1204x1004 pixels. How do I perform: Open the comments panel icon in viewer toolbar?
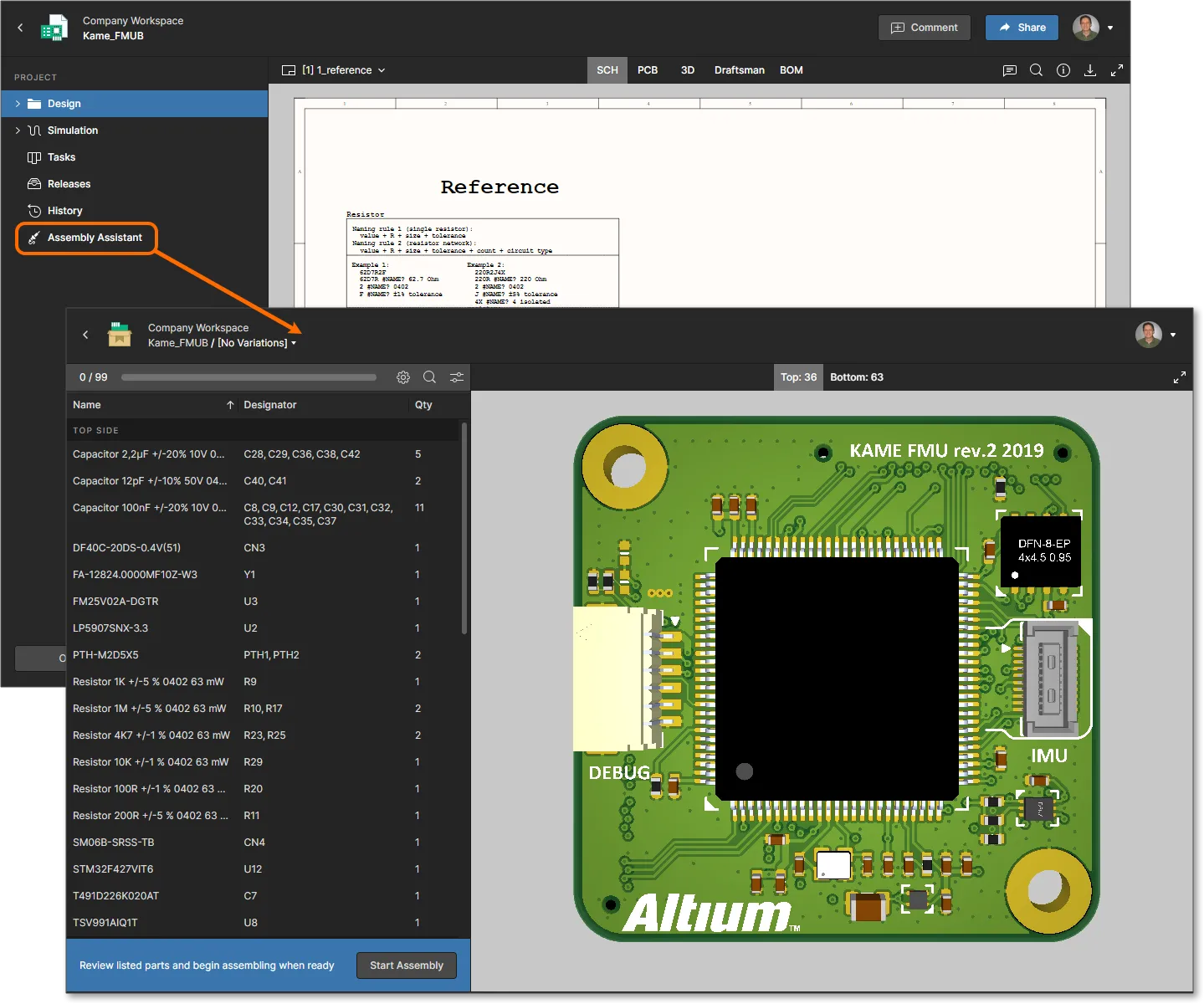click(x=1009, y=70)
